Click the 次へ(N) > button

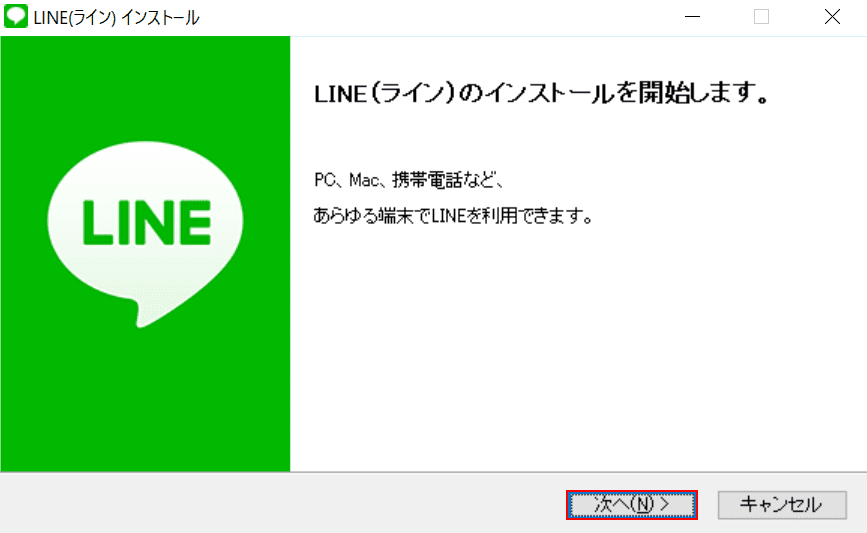(x=631, y=505)
